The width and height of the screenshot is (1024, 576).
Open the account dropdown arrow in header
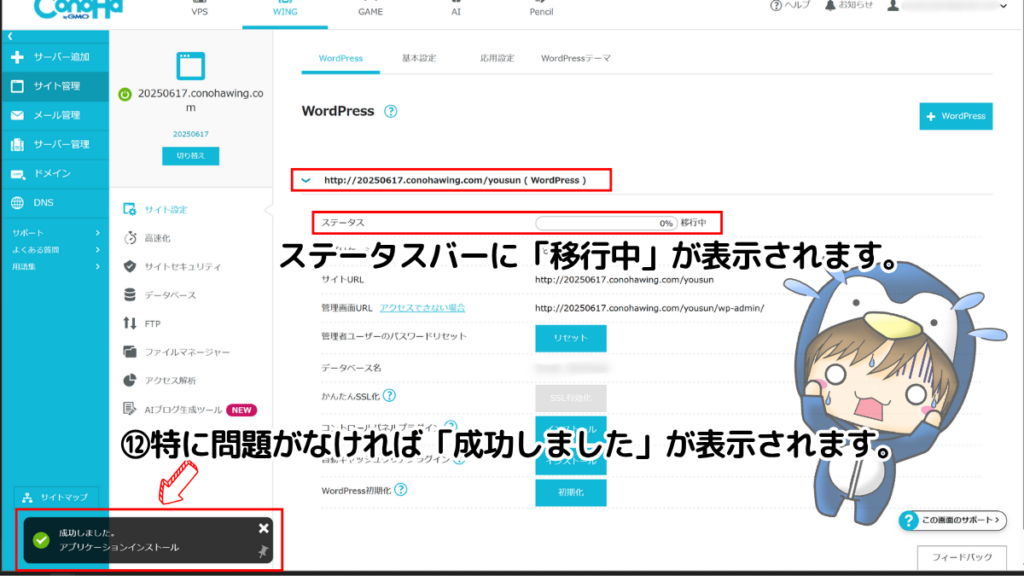1003,6
